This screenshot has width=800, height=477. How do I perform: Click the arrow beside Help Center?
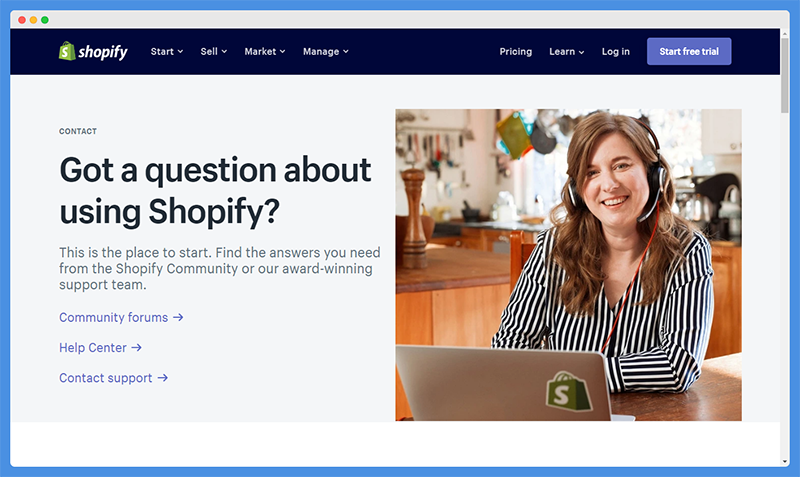pos(137,347)
